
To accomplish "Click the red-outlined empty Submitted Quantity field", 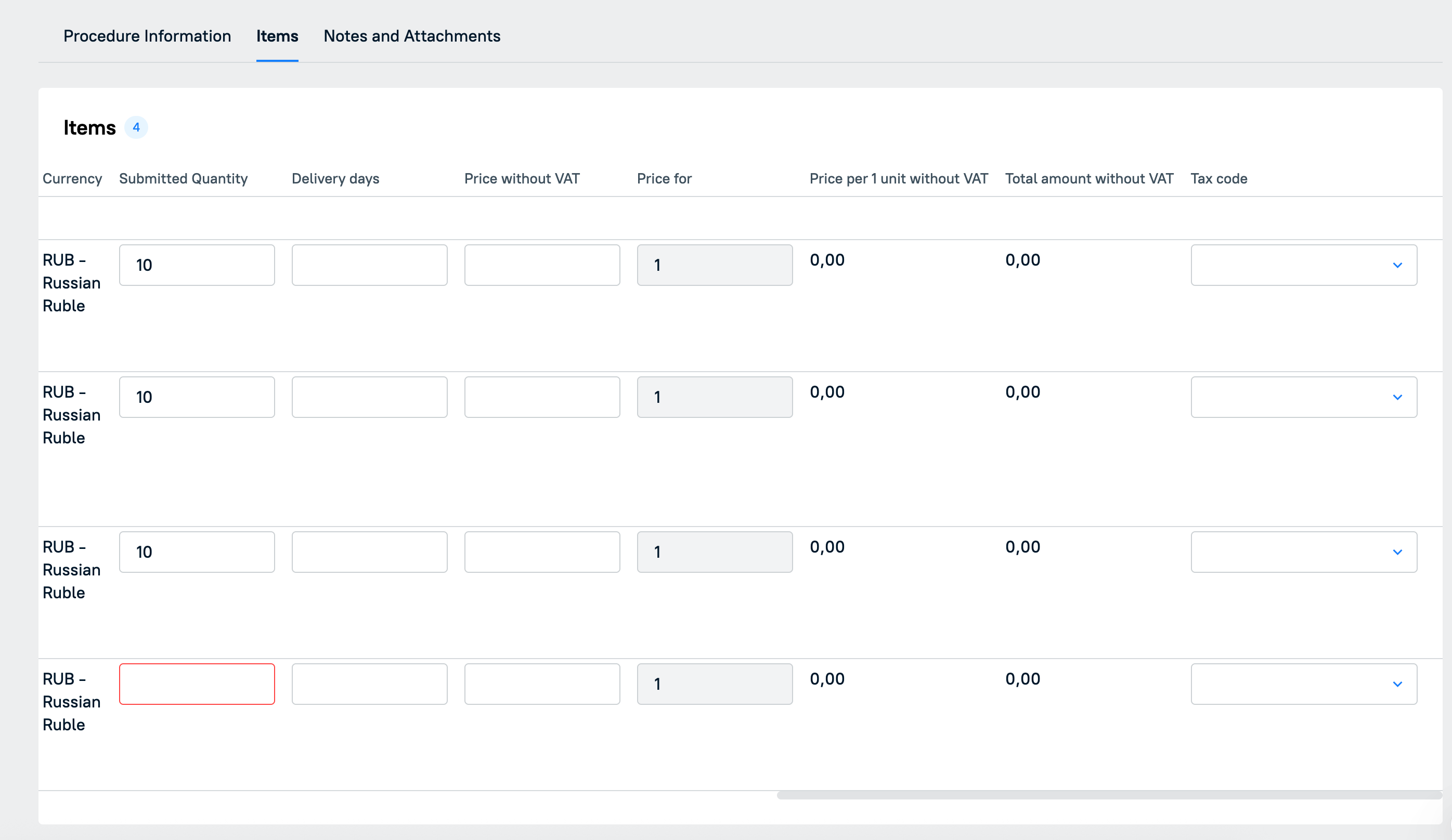I will coord(197,684).
